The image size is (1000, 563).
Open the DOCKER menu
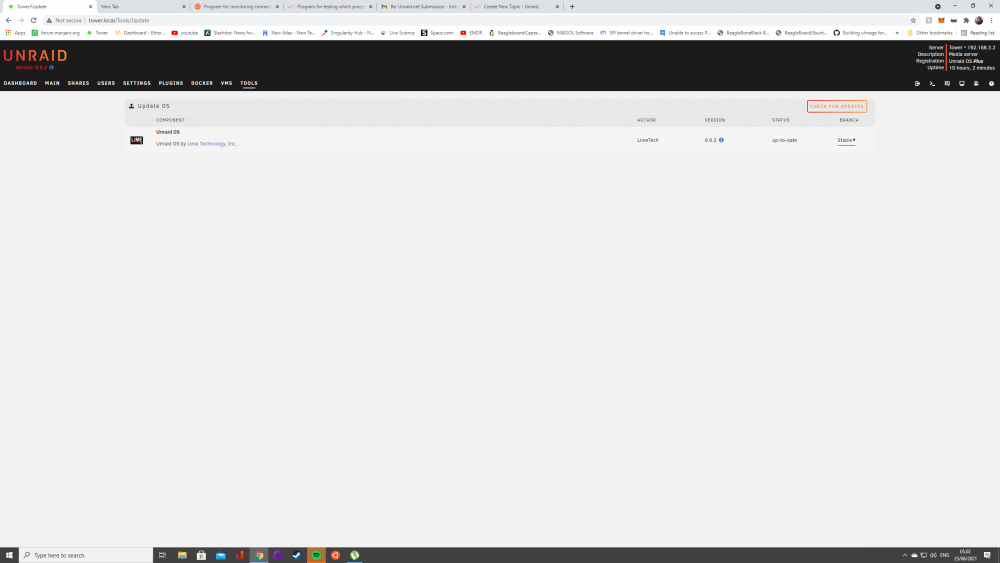click(202, 84)
